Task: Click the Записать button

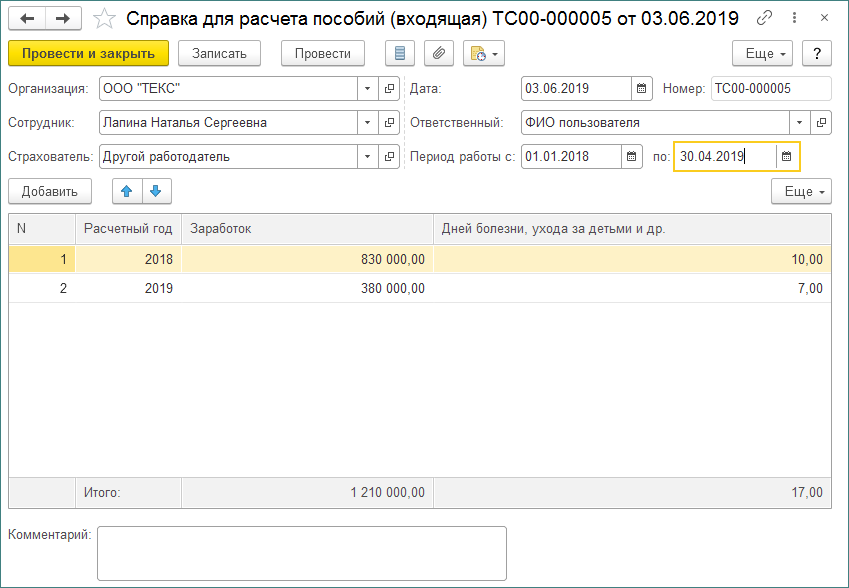Action: click(x=218, y=53)
